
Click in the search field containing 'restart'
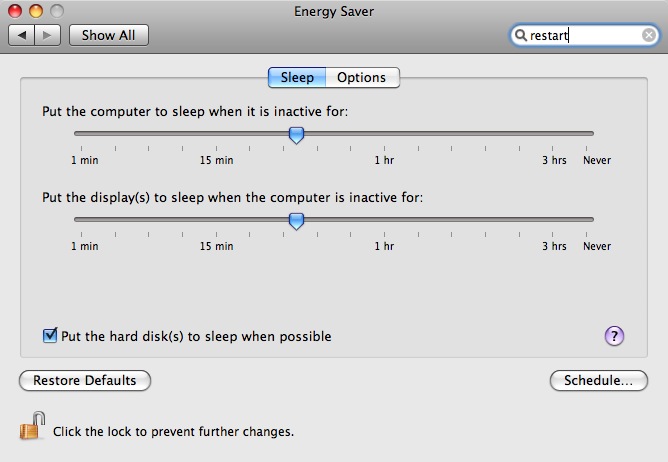coord(584,35)
